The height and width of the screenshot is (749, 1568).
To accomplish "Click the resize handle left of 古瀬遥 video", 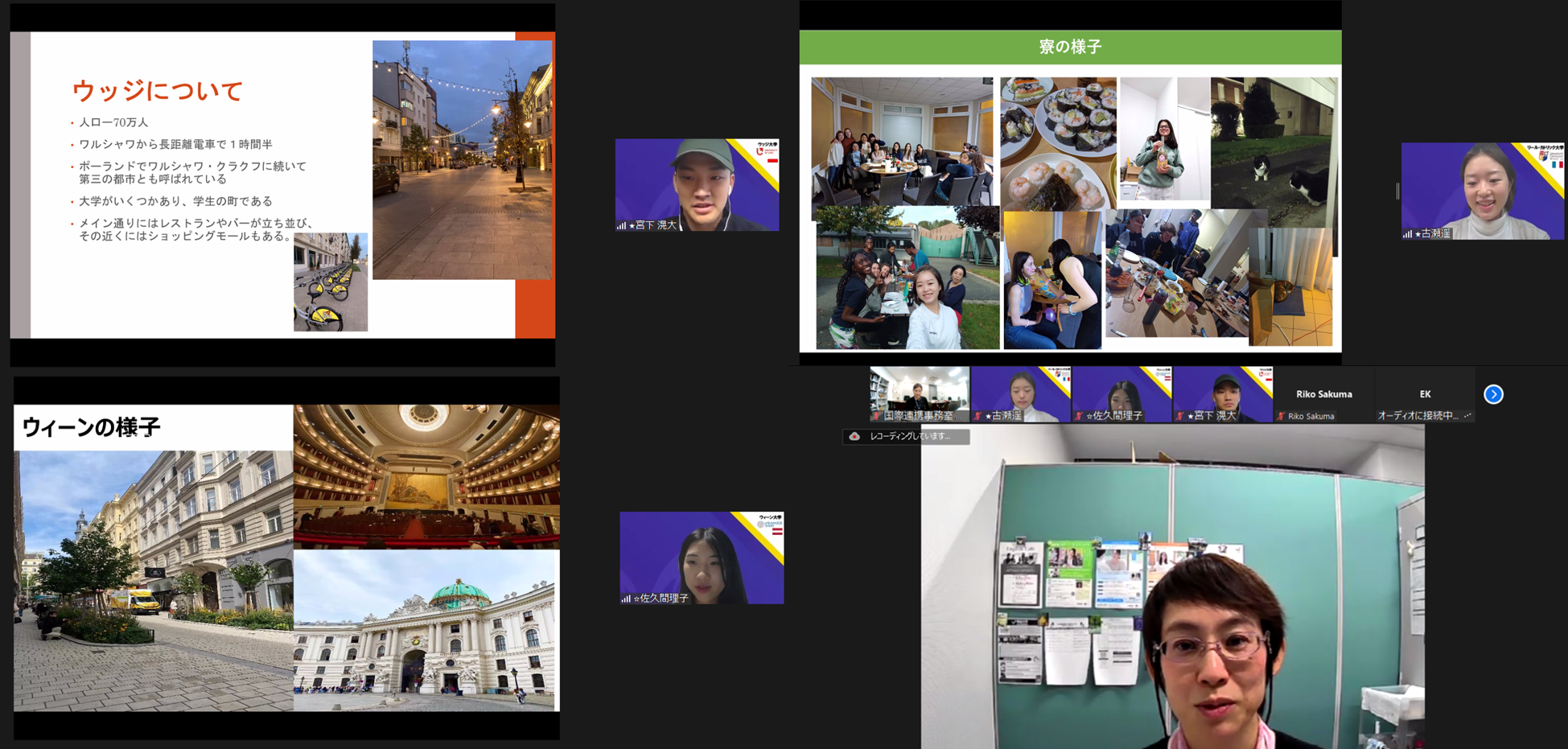I will tap(1397, 191).
